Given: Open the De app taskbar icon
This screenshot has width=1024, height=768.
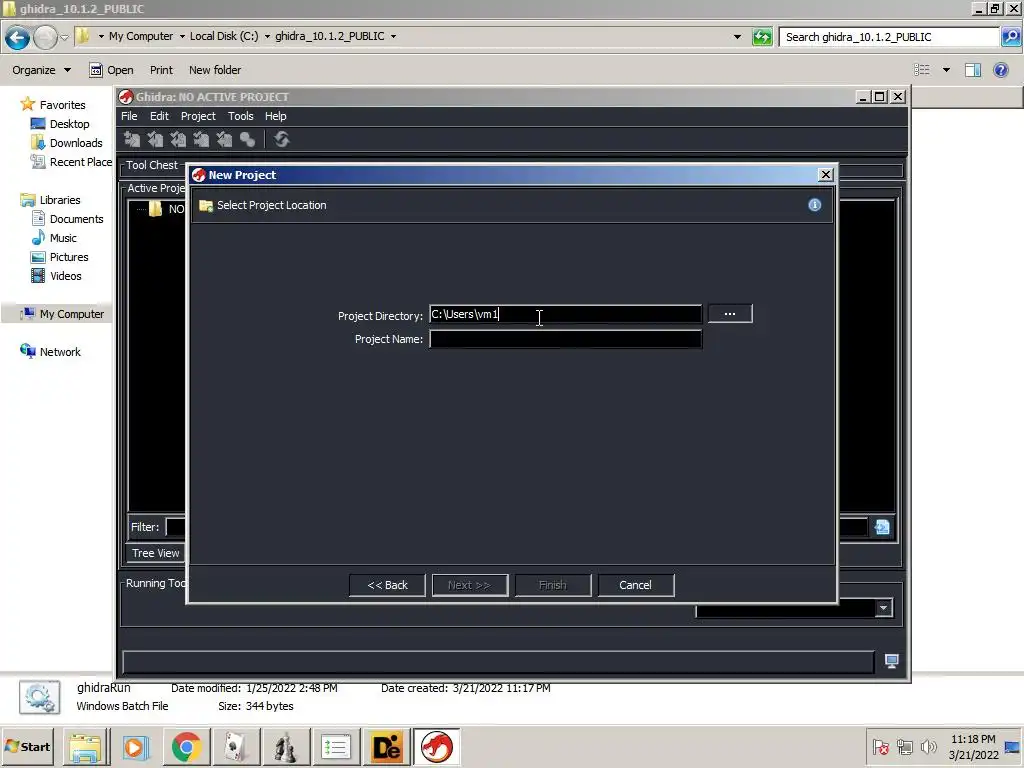Looking at the screenshot, I should pyautogui.click(x=386, y=747).
